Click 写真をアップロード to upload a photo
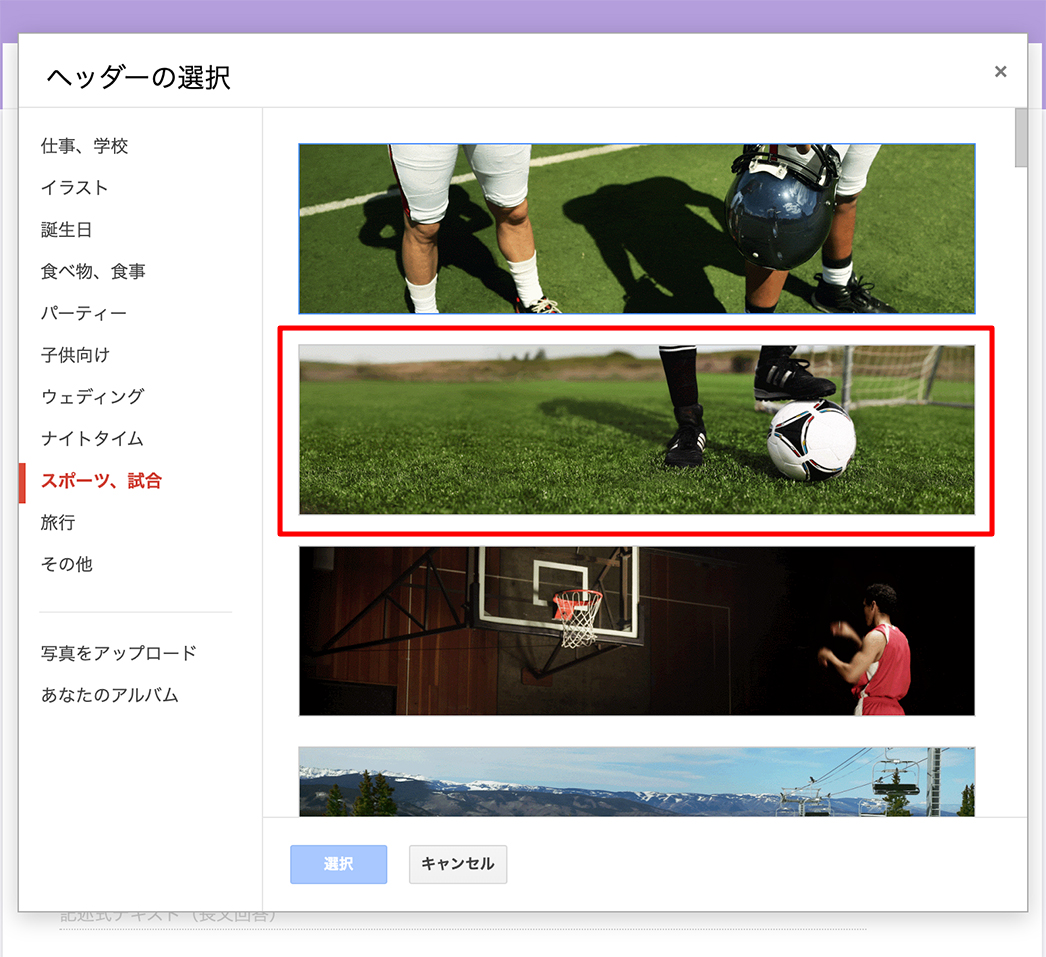The width and height of the screenshot is (1046, 957). click(x=119, y=653)
